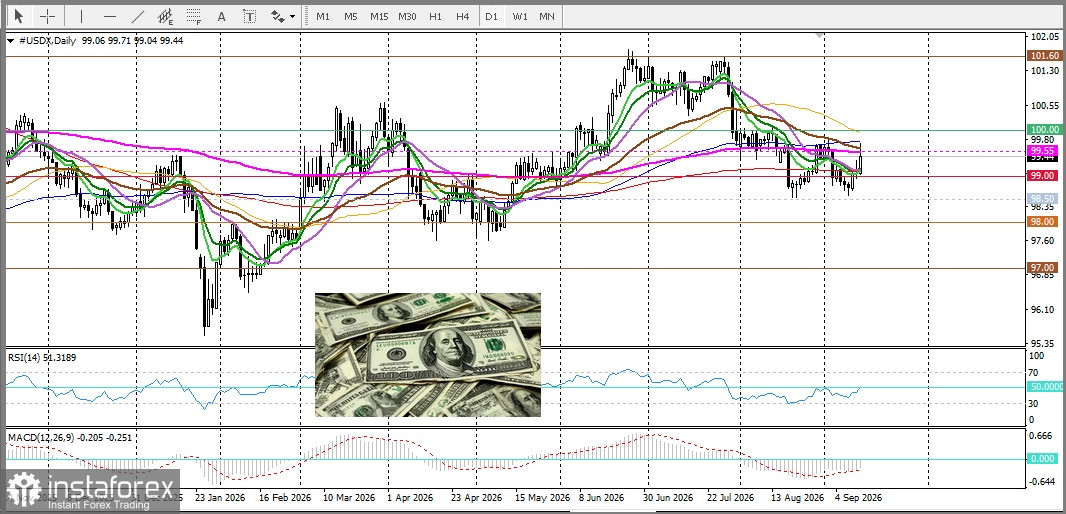Collapse the #USDX,Daily chart header triangle
Image resolution: width=1066 pixels, height=514 pixels.
(10, 41)
